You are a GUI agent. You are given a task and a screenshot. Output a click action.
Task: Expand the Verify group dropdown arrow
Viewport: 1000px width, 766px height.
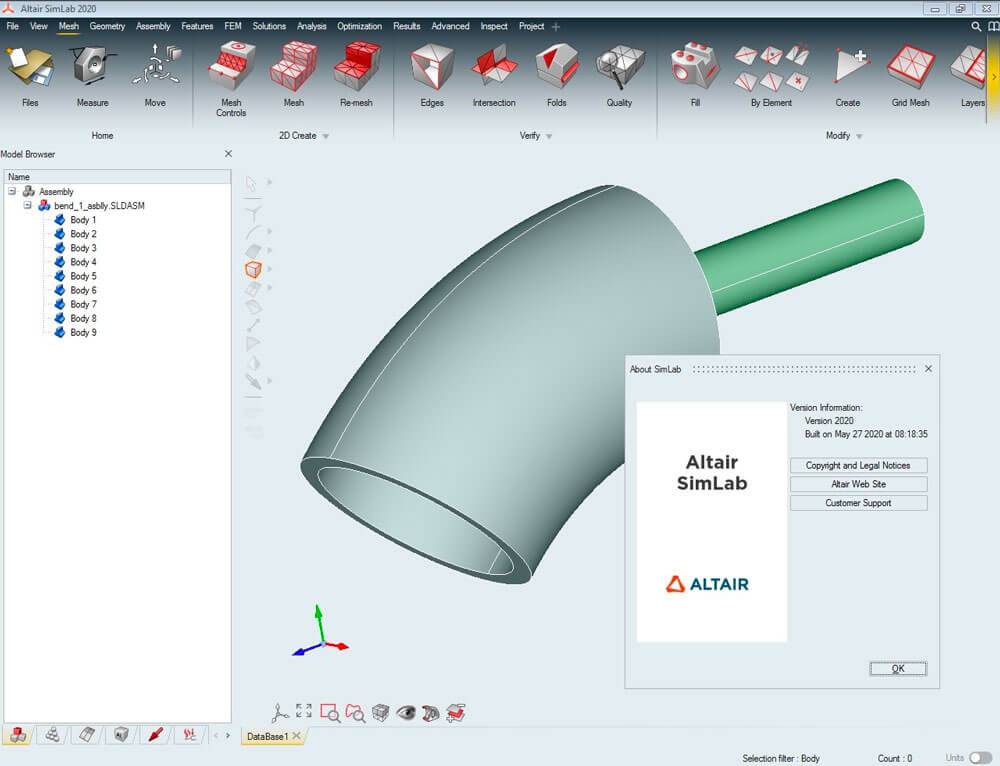pyautogui.click(x=549, y=136)
